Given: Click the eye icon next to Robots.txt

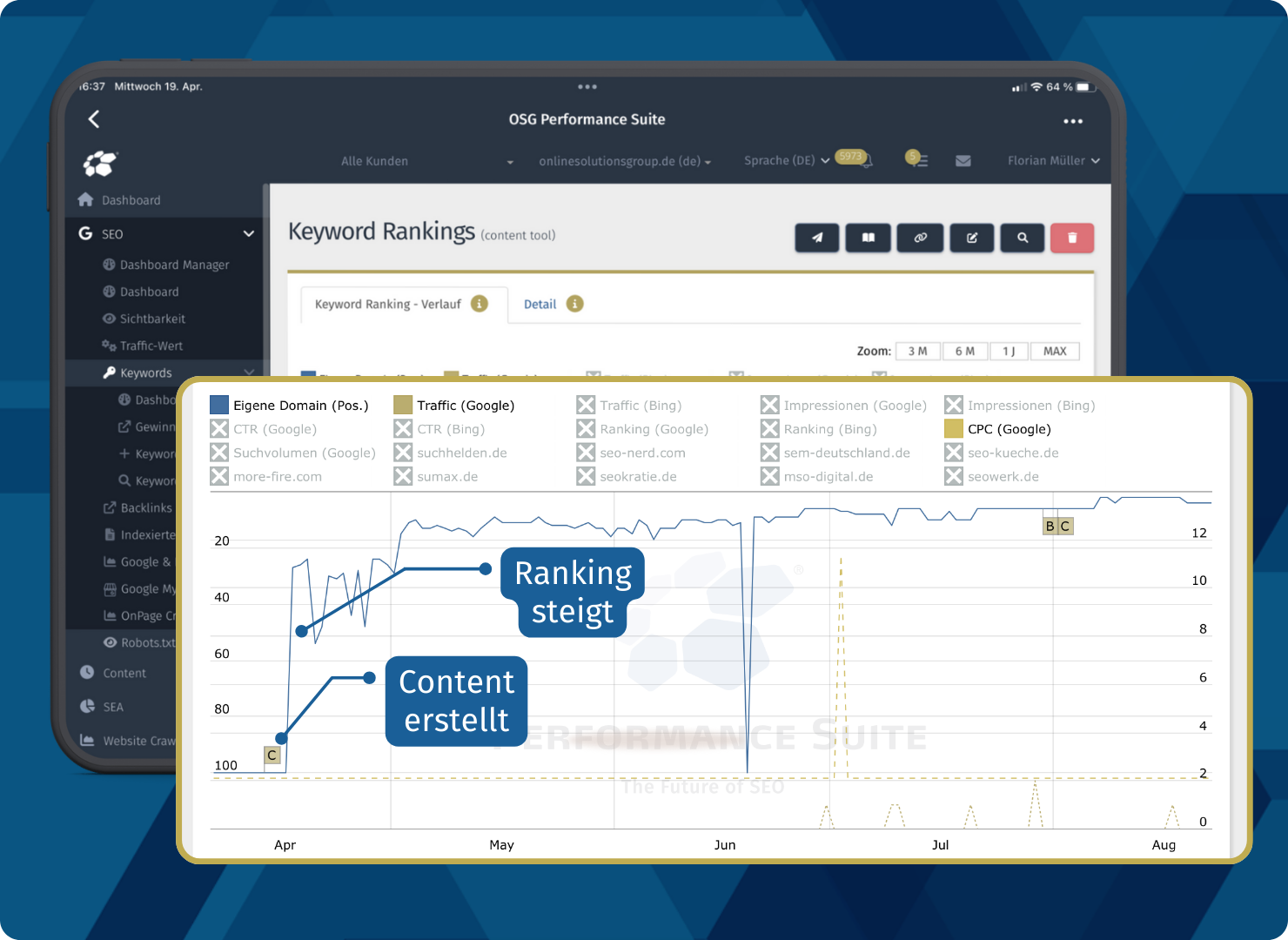Looking at the screenshot, I should 111,642.
